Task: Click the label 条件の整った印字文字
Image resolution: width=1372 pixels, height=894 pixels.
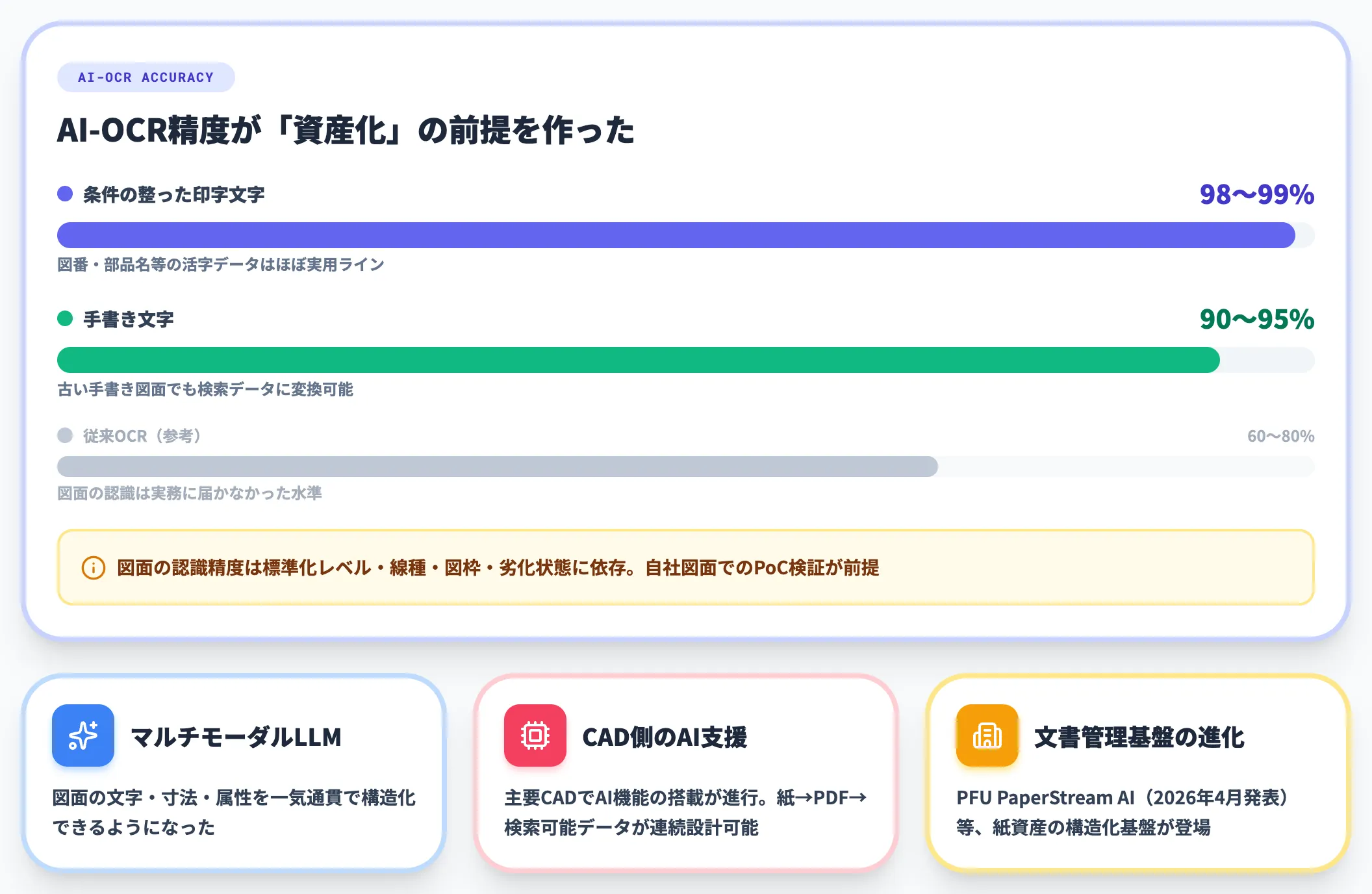Action: click(174, 194)
